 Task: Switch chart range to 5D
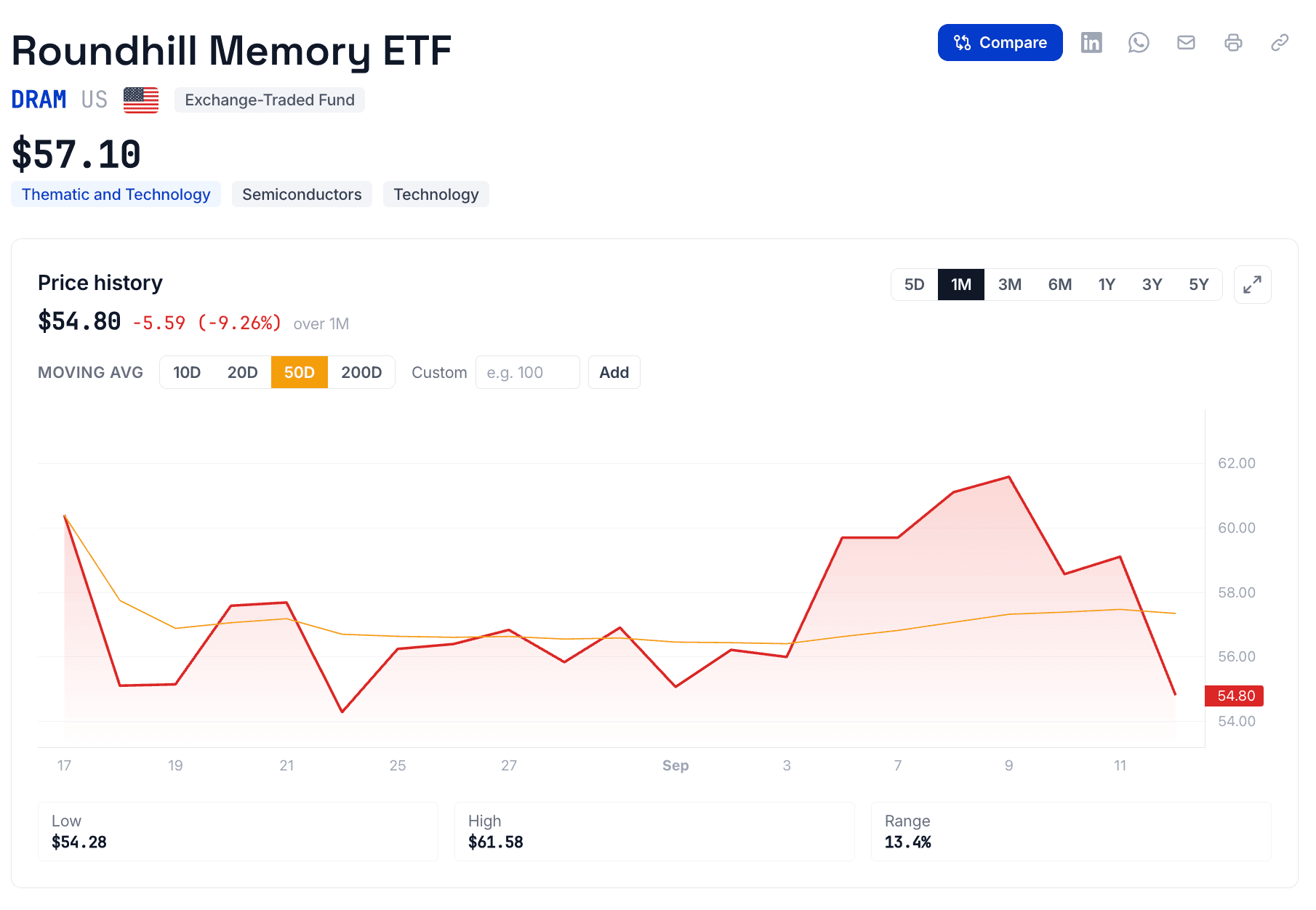tap(914, 284)
